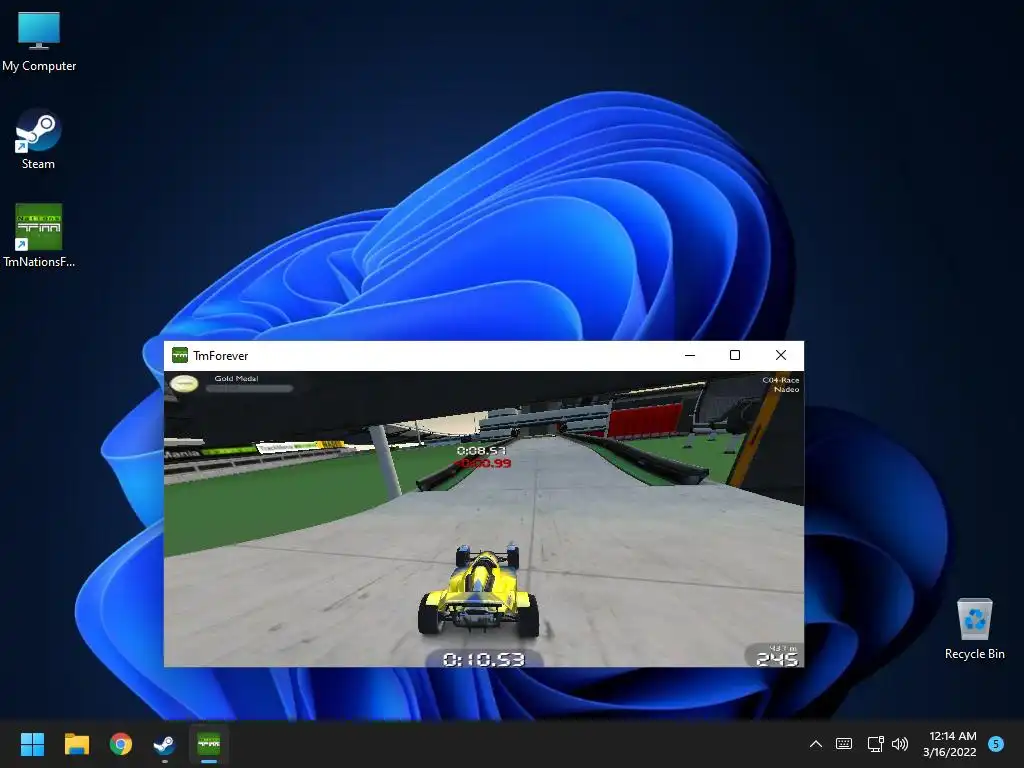The height and width of the screenshot is (768, 1024).
Task: Click the speedometer reading 245
Action: (x=776, y=659)
